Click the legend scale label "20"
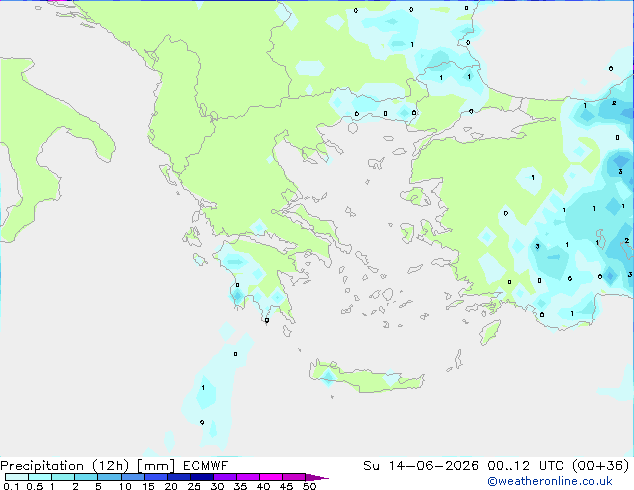The height and width of the screenshot is (490, 634). (171, 486)
